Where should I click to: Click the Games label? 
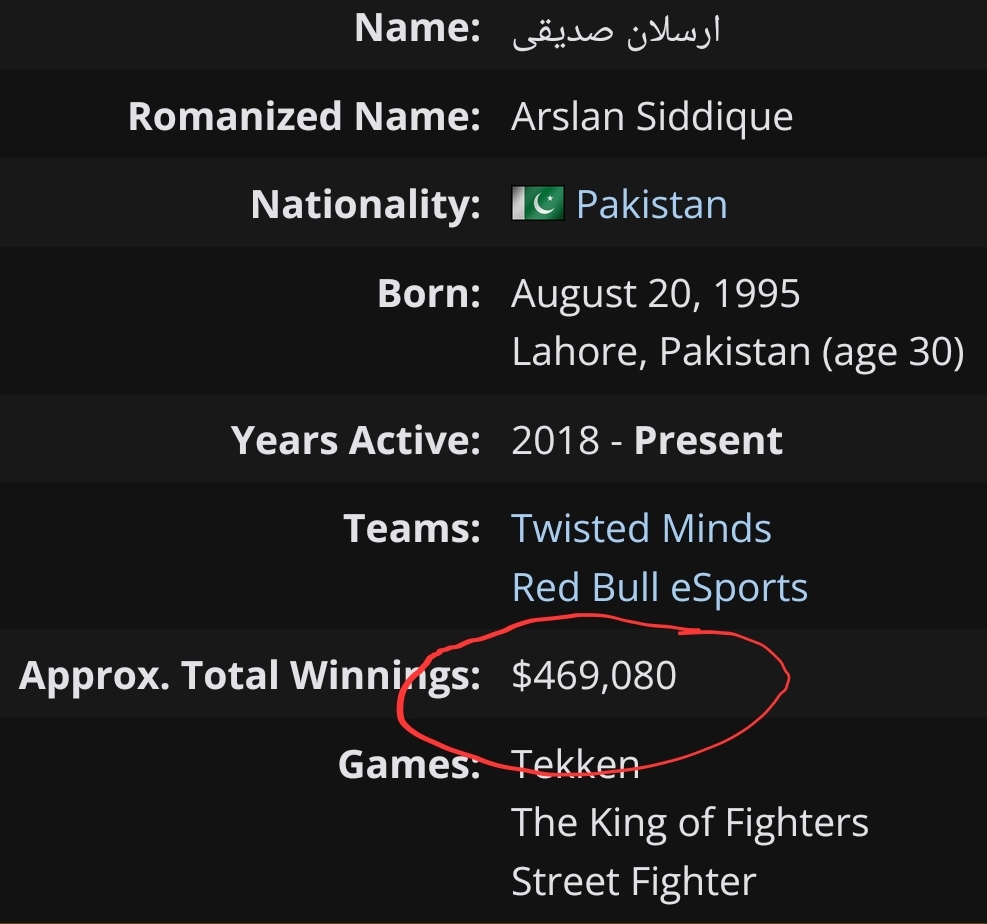pyautogui.click(x=409, y=764)
